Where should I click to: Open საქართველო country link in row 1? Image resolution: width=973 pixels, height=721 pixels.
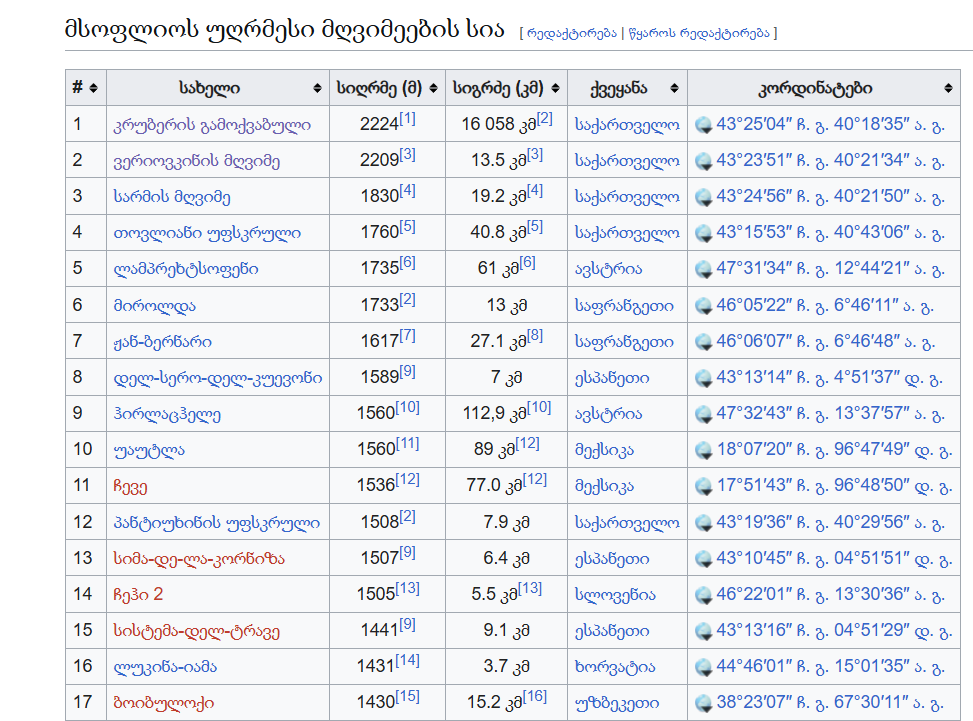click(x=627, y=125)
